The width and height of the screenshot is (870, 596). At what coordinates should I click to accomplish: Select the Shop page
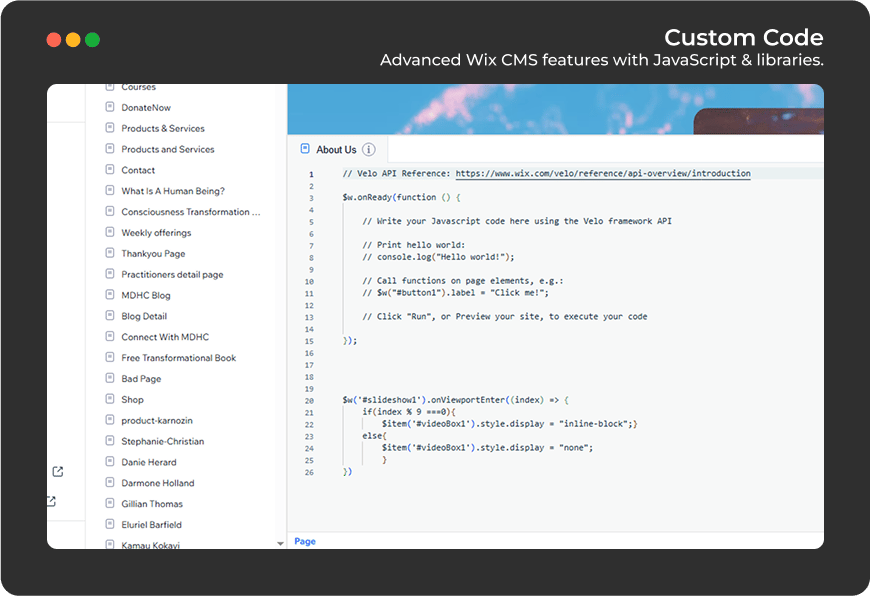133,400
